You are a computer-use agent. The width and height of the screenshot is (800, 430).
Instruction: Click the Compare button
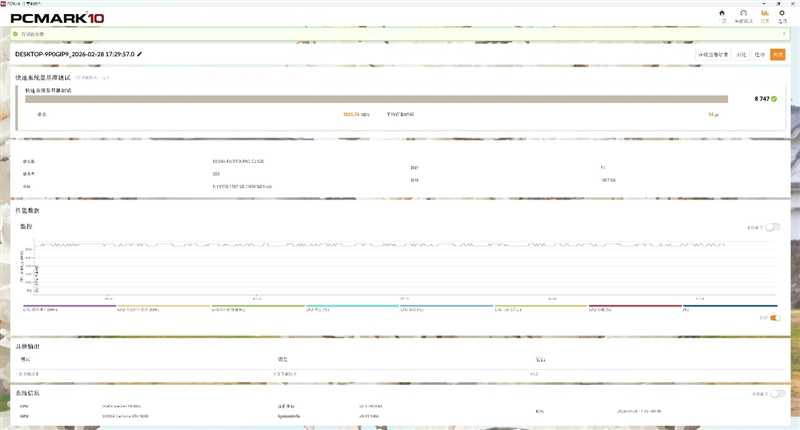[x=741, y=55]
